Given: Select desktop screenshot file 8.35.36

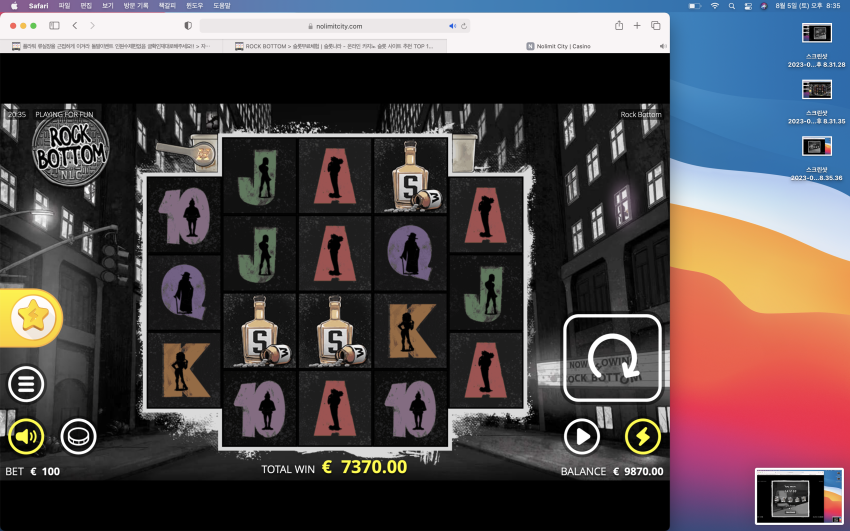Looking at the screenshot, I should tap(816, 158).
